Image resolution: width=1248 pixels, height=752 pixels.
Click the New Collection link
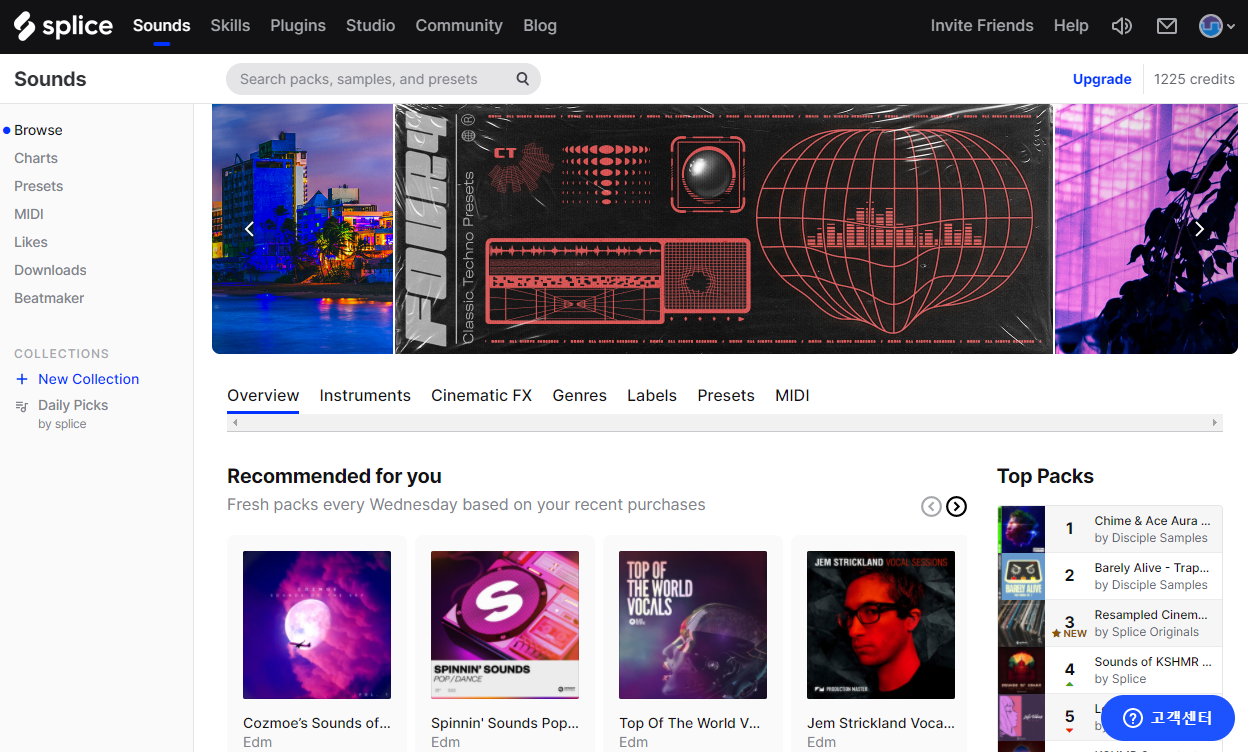tap(88, 379)
